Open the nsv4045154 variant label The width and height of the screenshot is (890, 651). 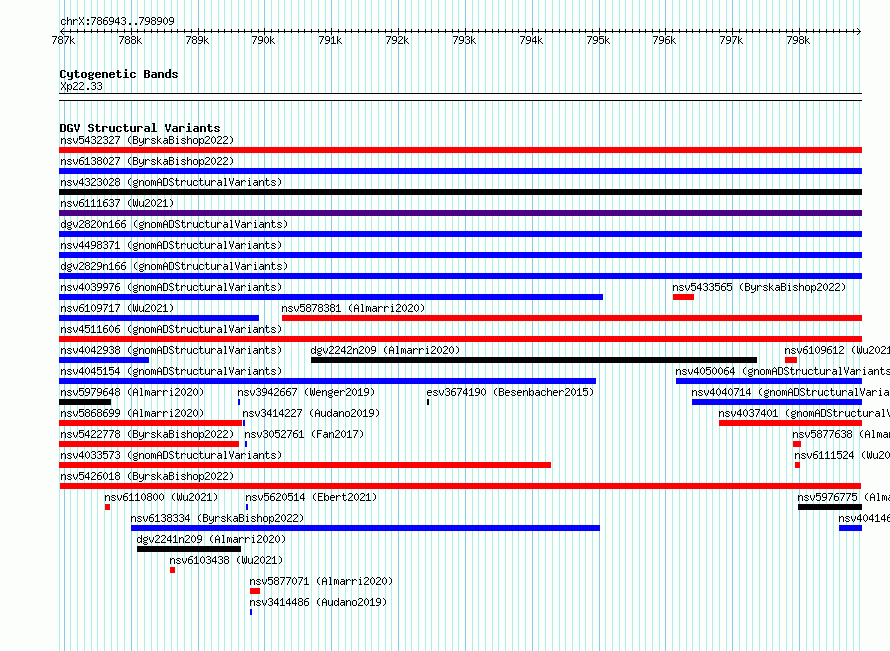click(171, 371)
